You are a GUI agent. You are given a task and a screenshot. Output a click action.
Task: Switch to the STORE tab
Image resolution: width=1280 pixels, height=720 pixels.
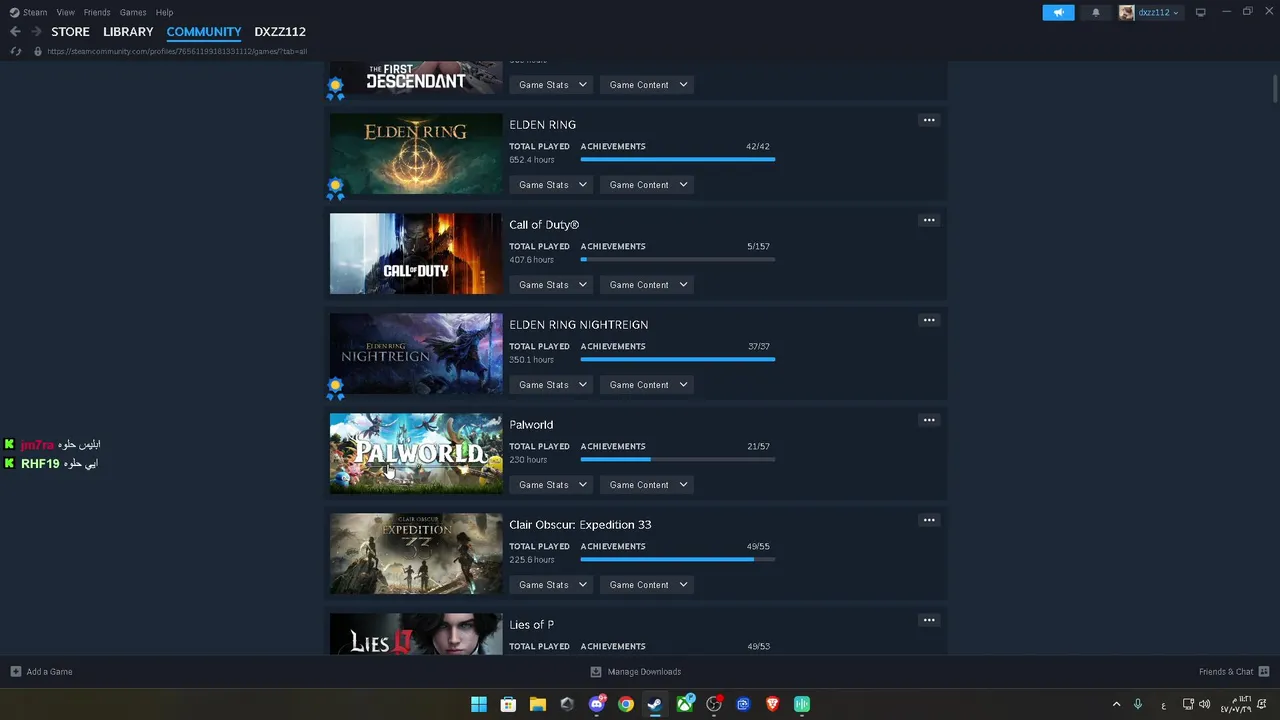coord(70,32)
